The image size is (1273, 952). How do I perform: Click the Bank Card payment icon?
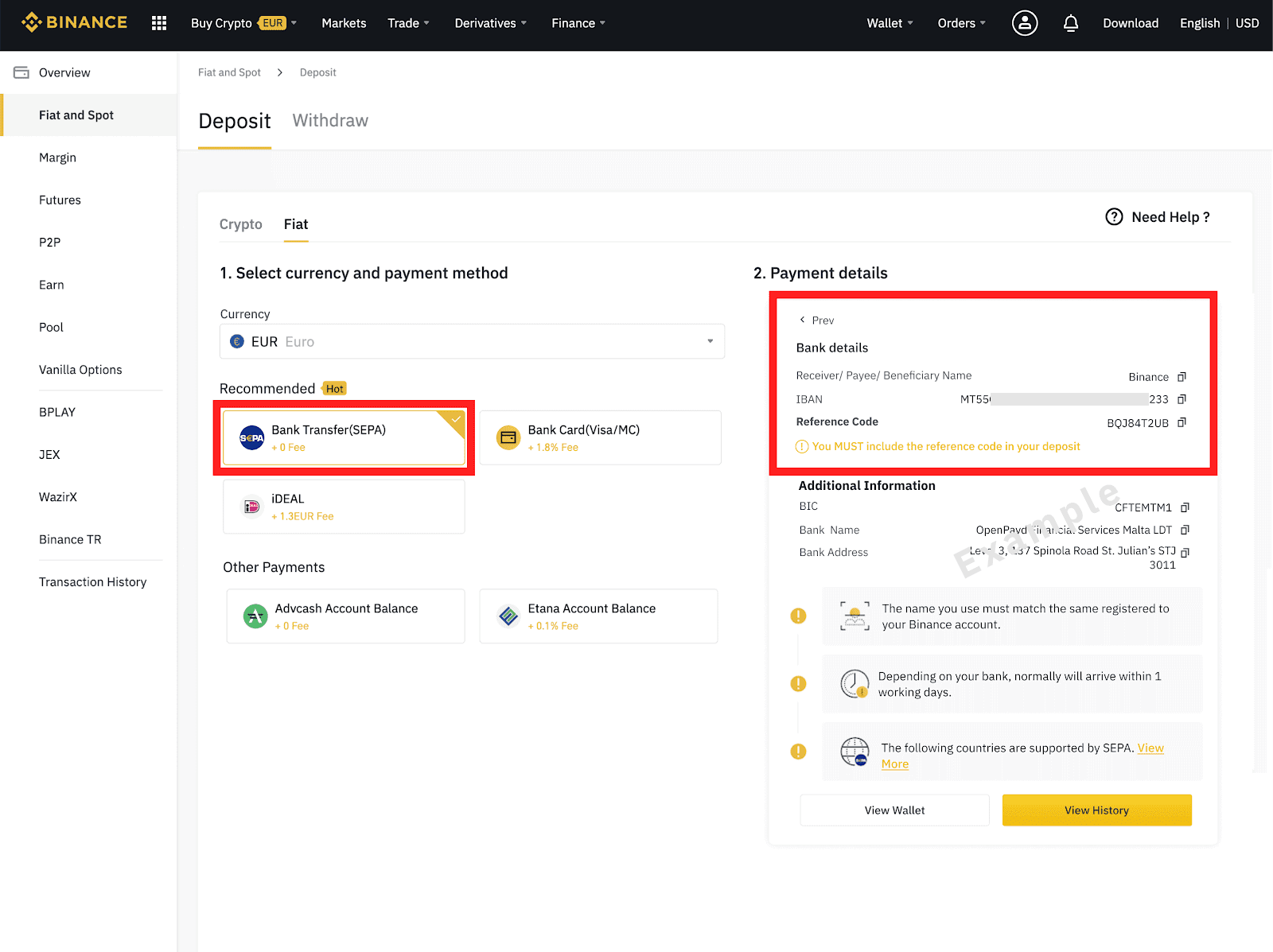tap(508, 437)
